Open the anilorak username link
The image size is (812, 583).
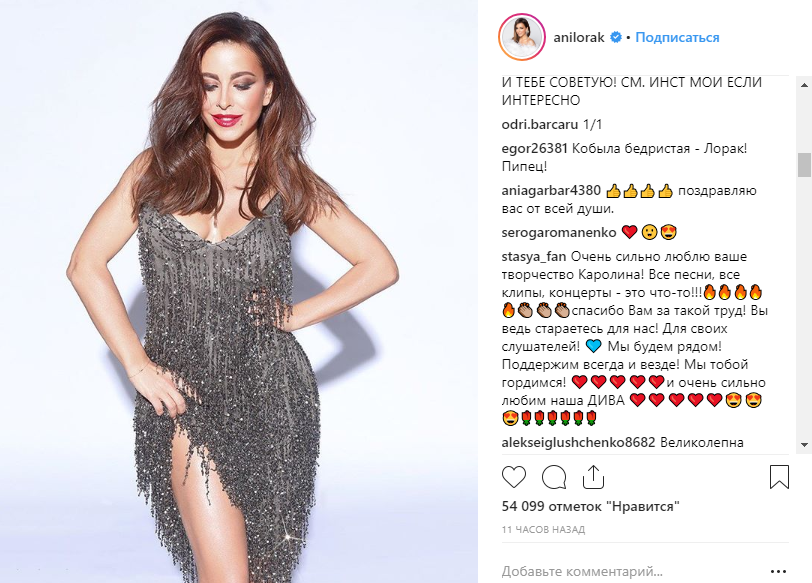point(578,37)
